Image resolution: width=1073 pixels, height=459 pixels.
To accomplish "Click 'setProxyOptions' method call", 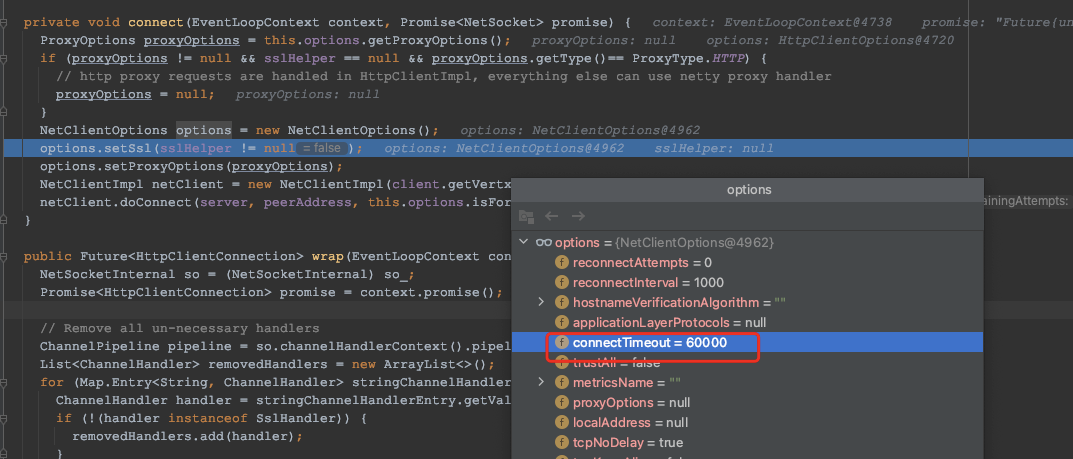I will [164, 166].
